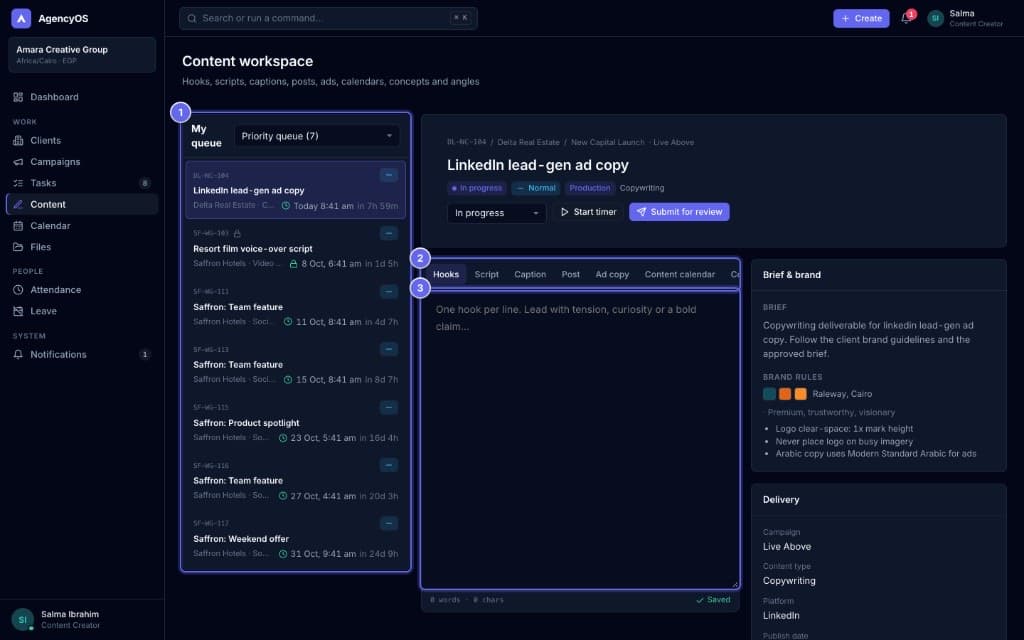Click the Brief & brand panel heading
The image size is (1024, 640).
pyautogui.click(x=792, y=275)
